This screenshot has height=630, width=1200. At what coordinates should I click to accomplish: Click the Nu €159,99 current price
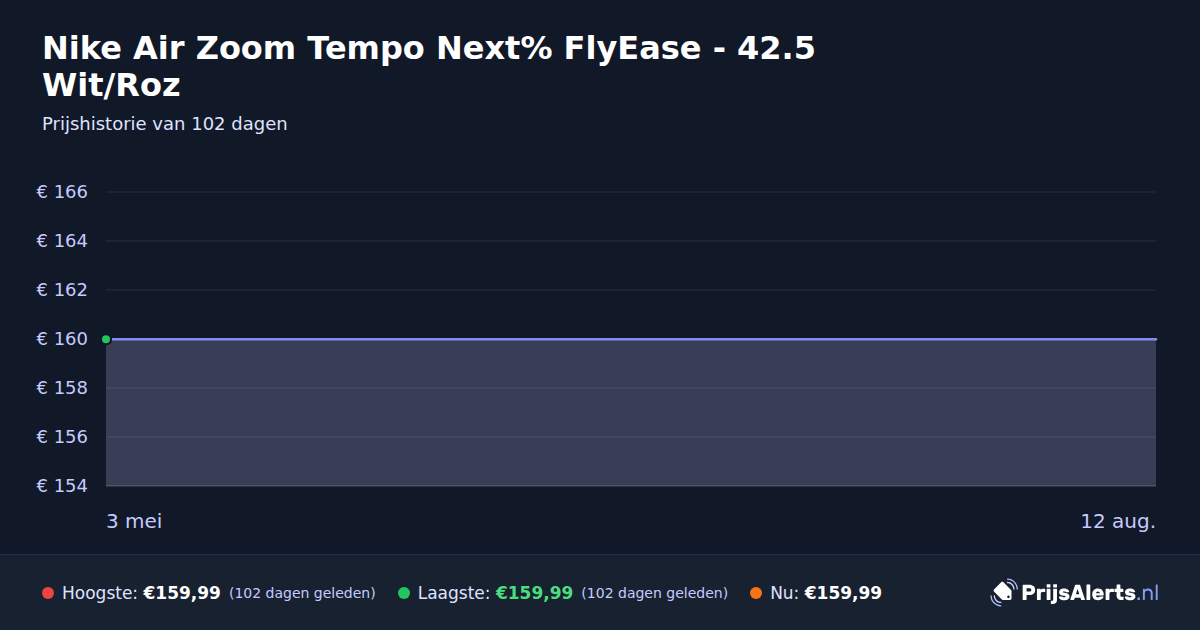(843, 593)
